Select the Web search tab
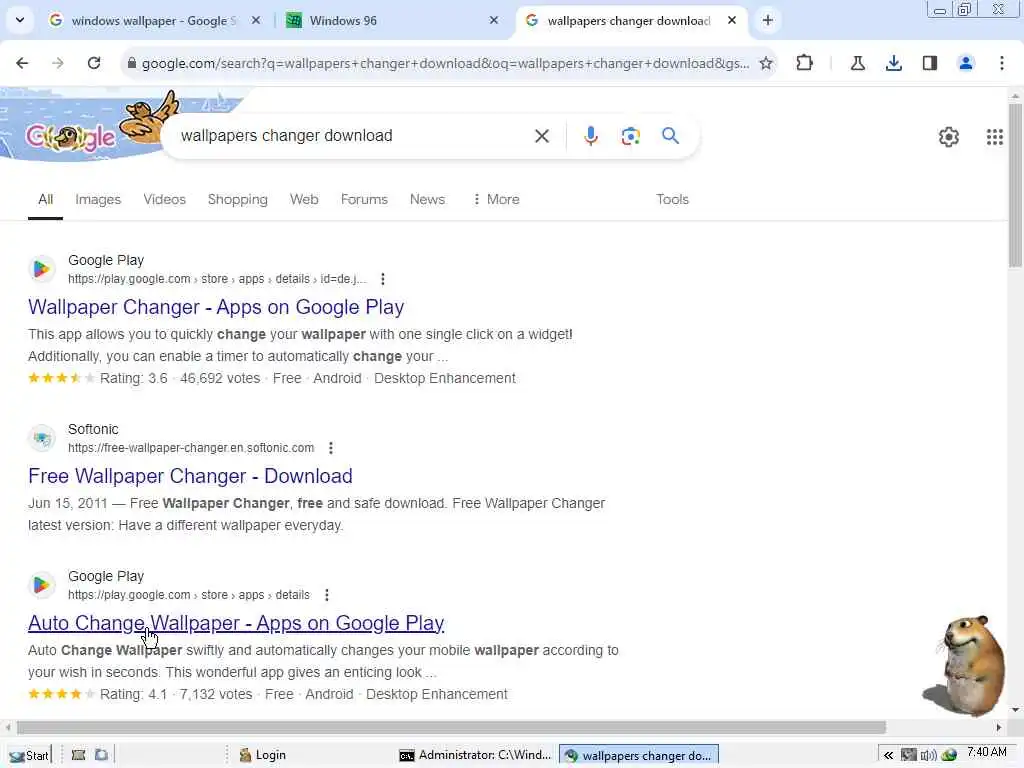 coord(304,199)
